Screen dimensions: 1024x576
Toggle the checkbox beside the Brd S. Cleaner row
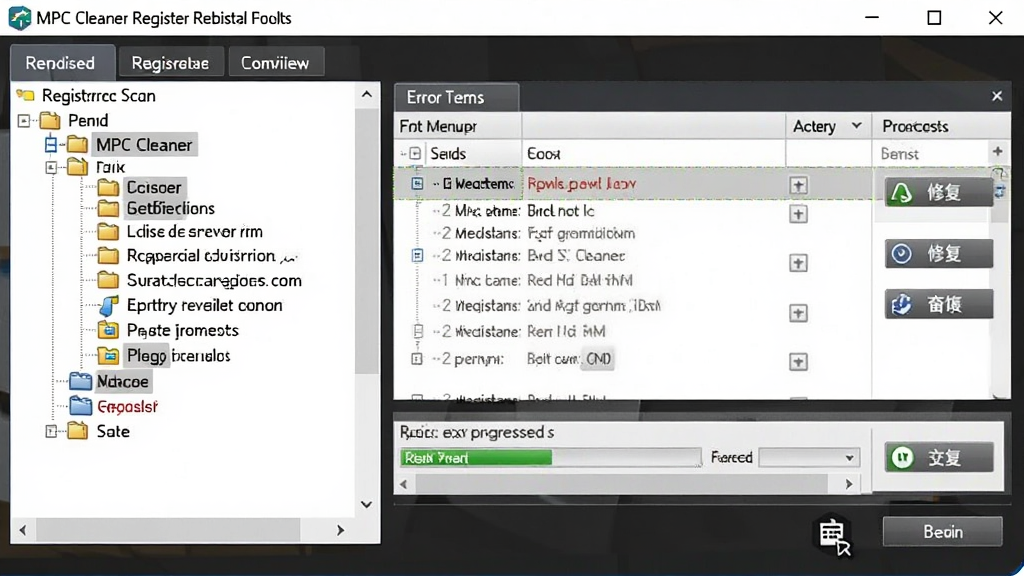(x=417, y=255)
